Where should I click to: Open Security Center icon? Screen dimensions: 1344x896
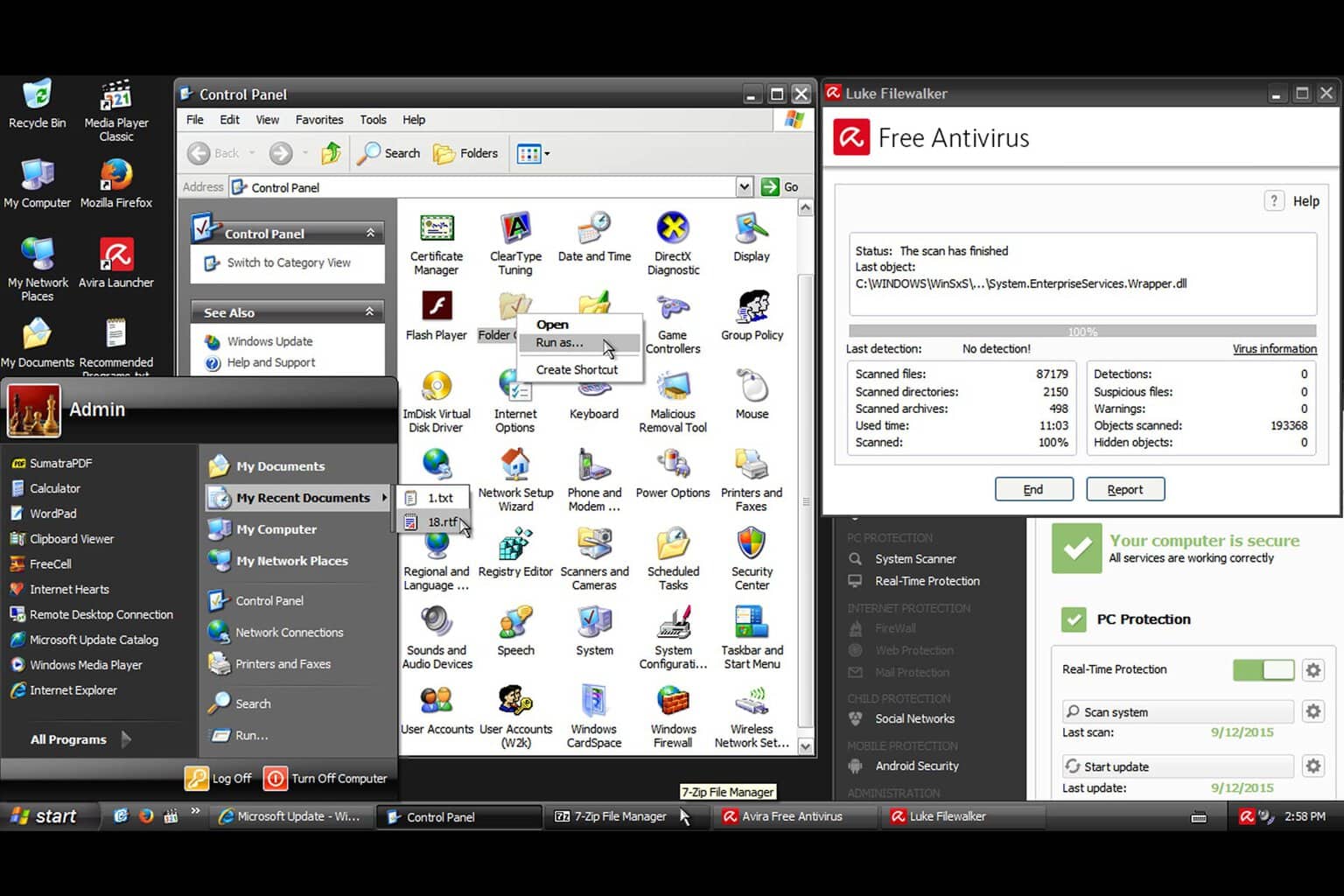752,558
